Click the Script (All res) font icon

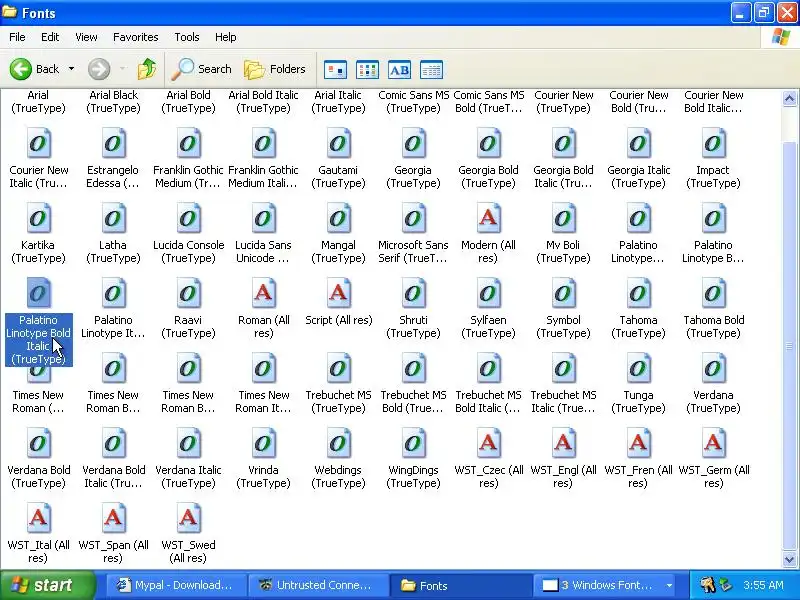click(x=338, y=293)
